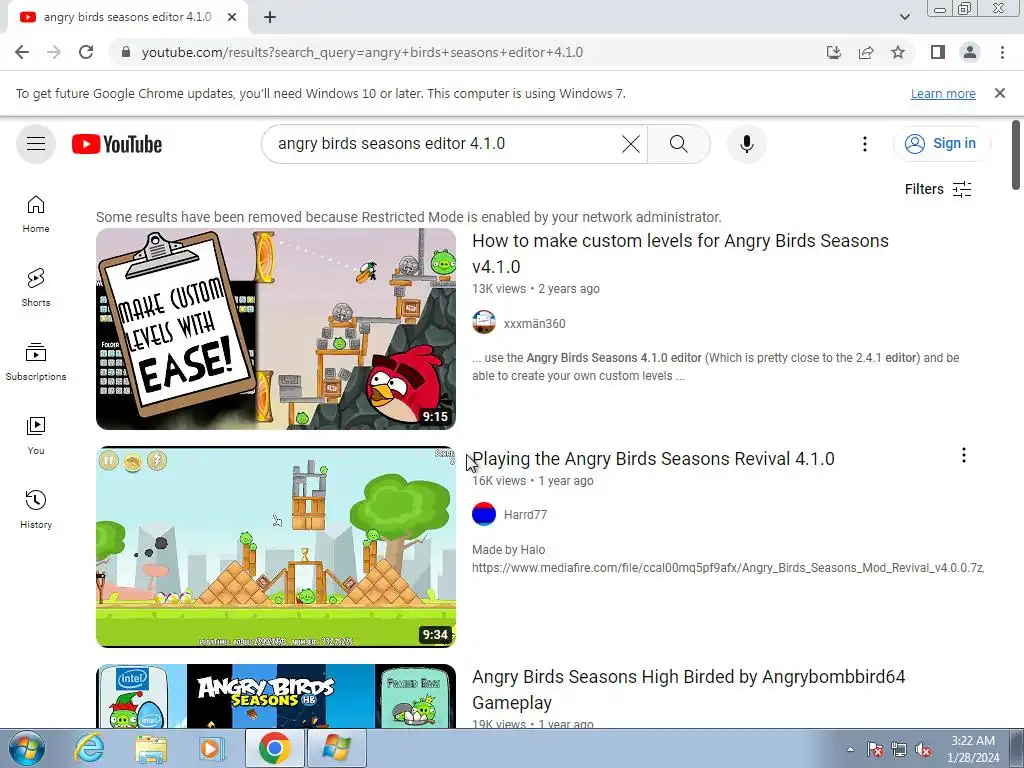Open 'How to make custom levels' video title
Image resolution: width=1024 pixels, height=768 pixels.
click(680, 253)
